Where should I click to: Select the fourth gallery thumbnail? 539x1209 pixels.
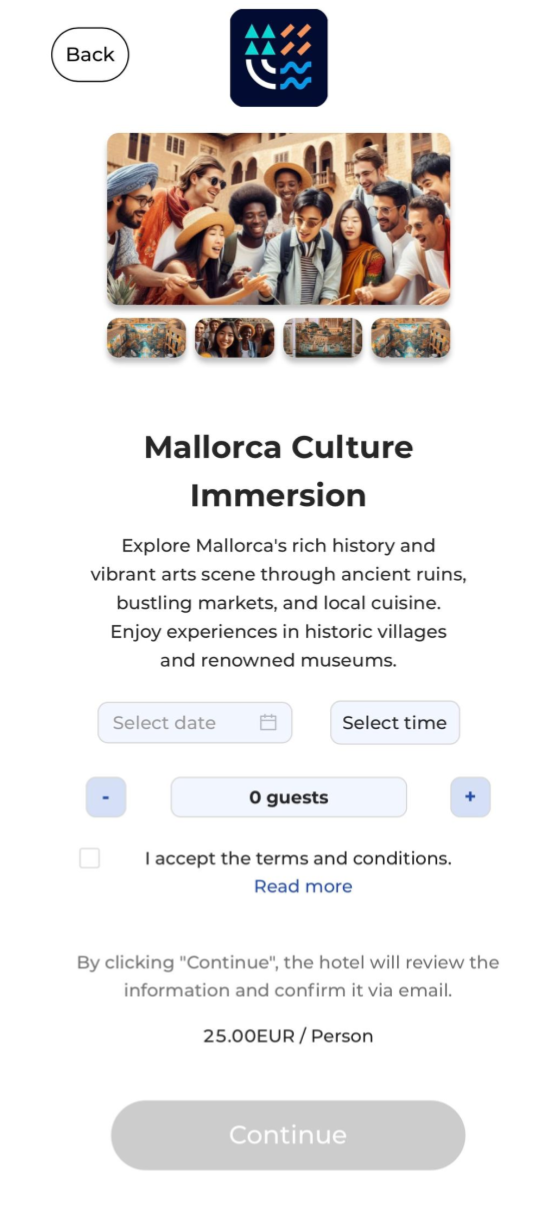click(411, 338)
